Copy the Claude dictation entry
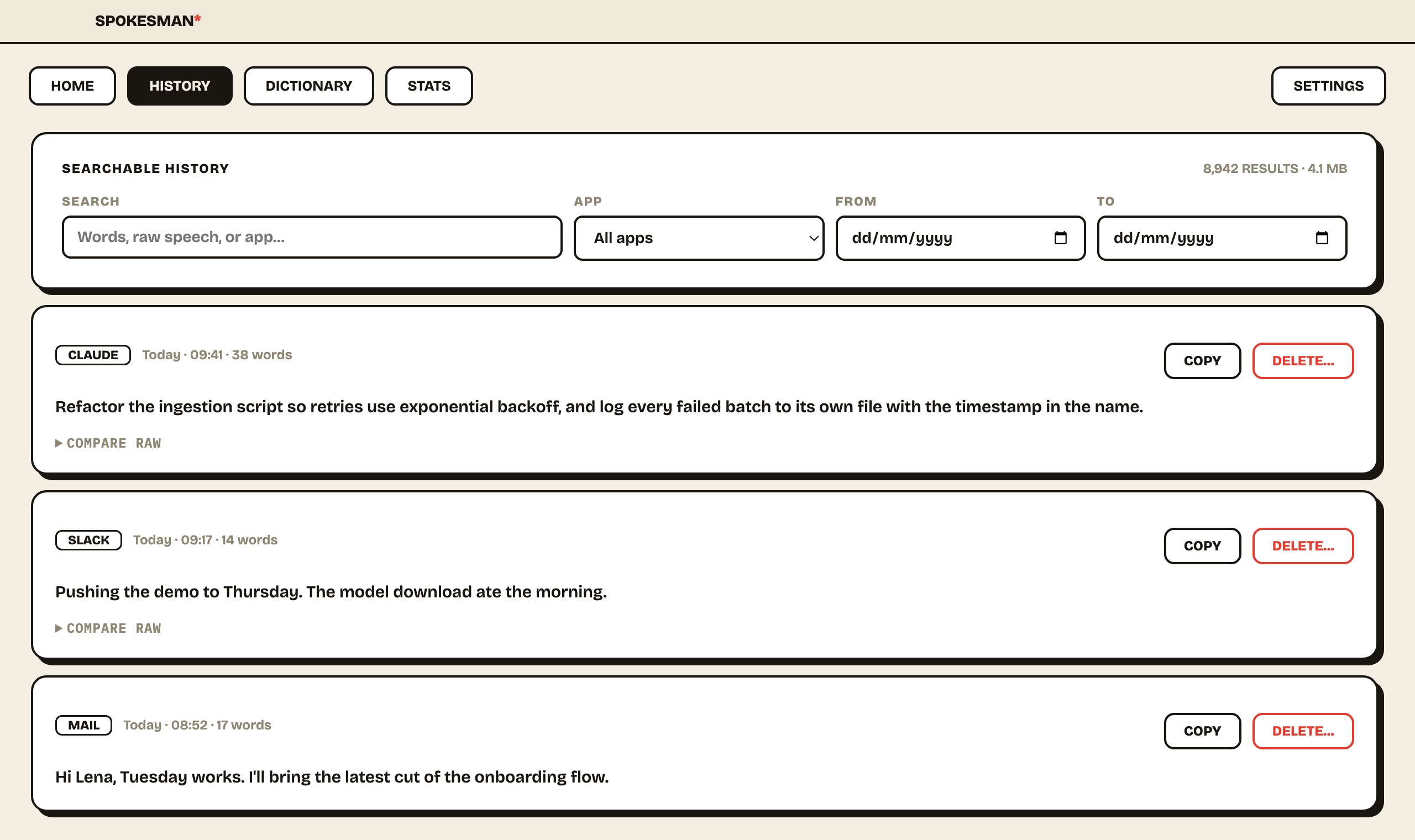The height and width of the screenshot is (840, 1415). click(1202, 360)
